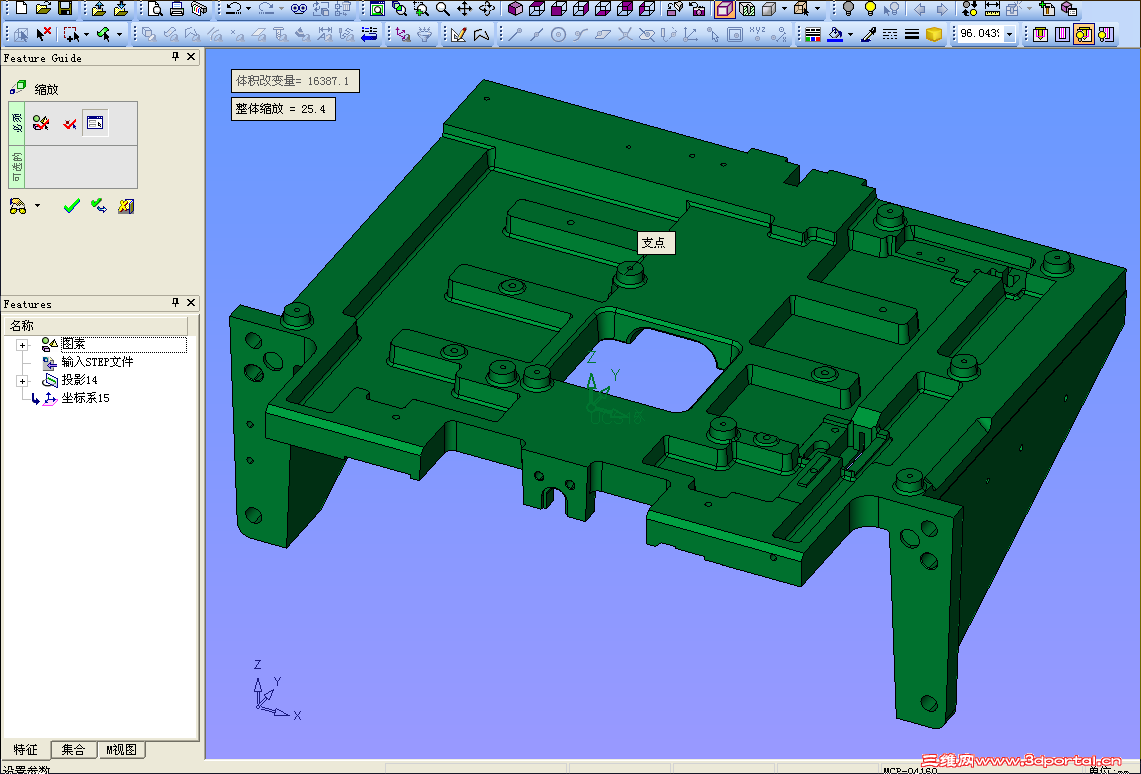Turn on the yellow light bulb show icon
The image size is (1141, 774).
tap(870, 9)
